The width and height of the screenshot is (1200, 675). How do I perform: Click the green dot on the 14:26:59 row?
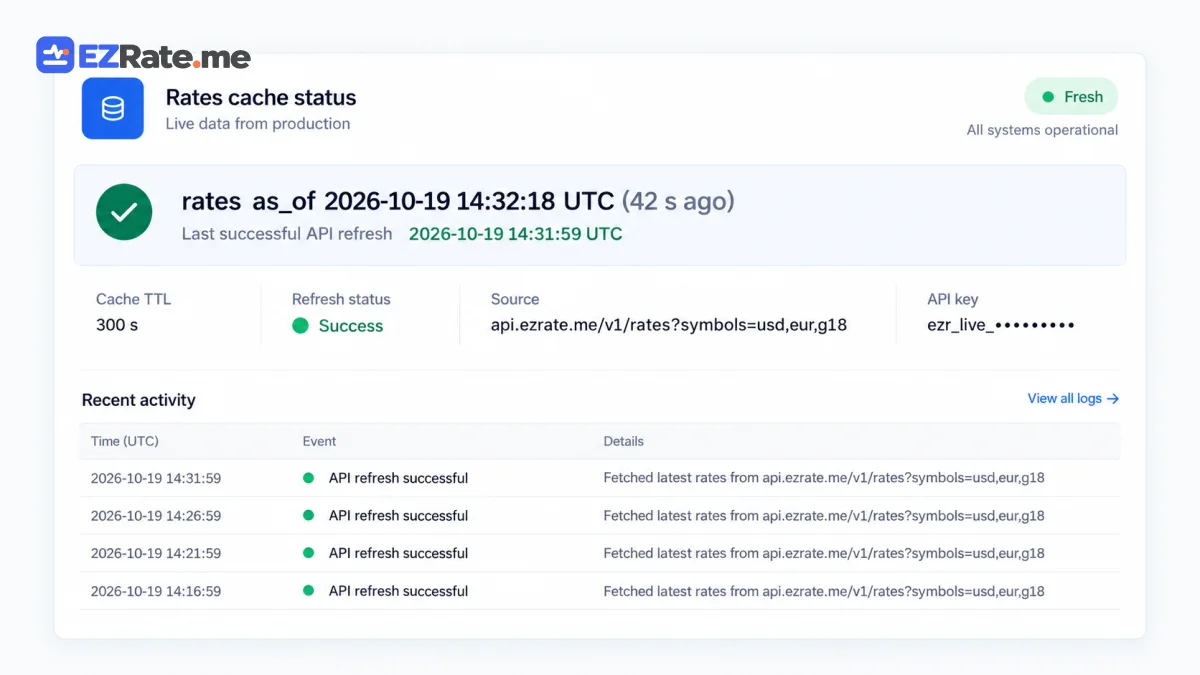[309, 515]
